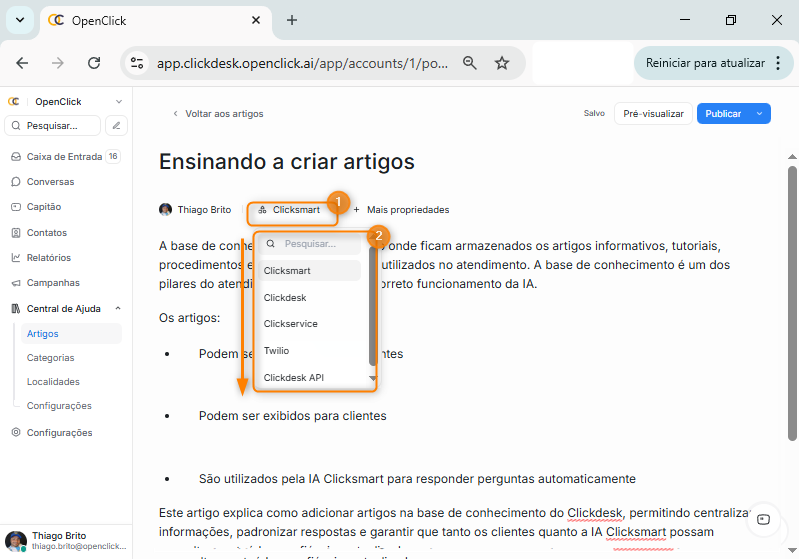This screenshot has width=799, height=559.
Task: Collapse the Central de Ajuda section
Action: click(x=118, y=309)
